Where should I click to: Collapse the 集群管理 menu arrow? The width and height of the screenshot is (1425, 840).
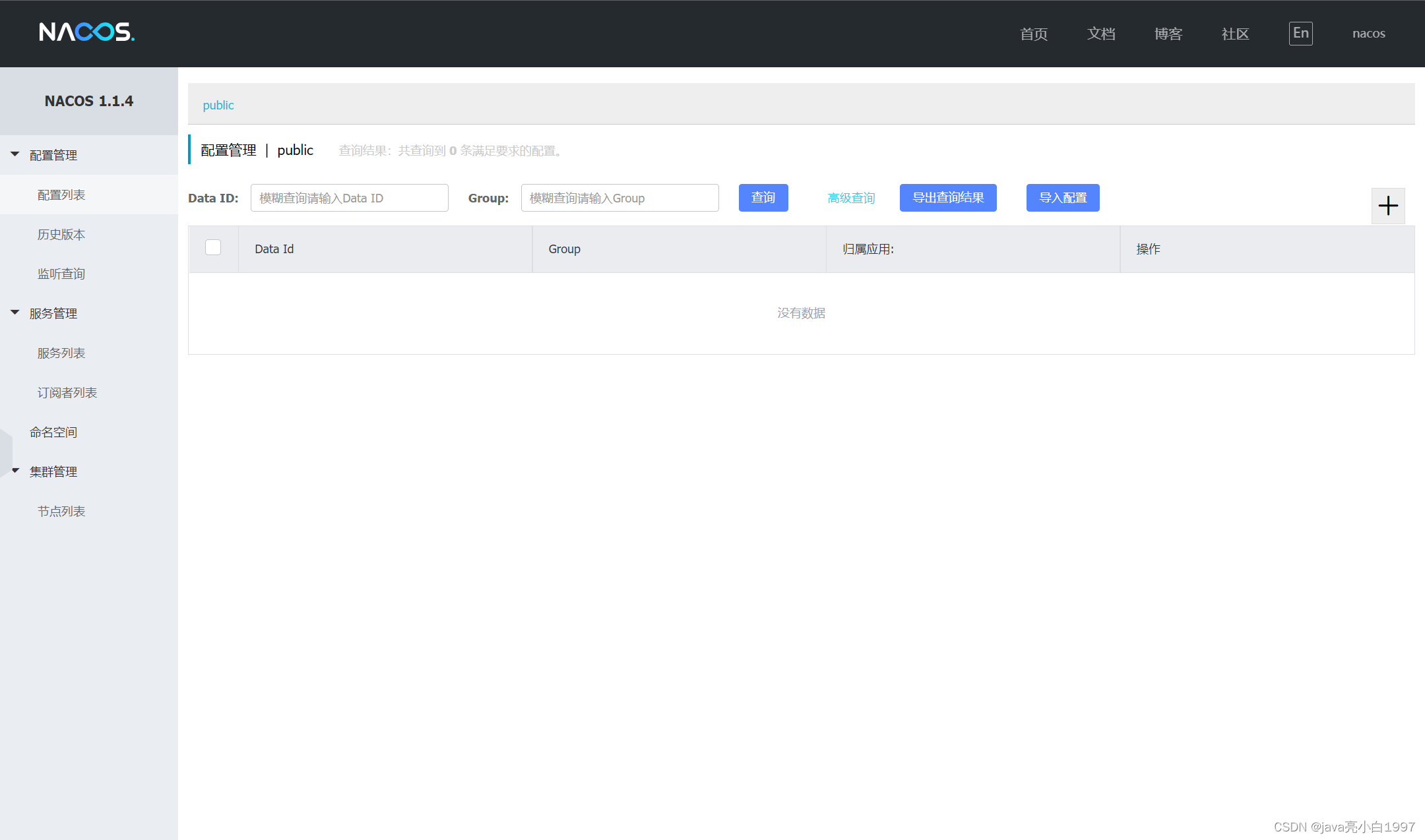coord(15,471)
